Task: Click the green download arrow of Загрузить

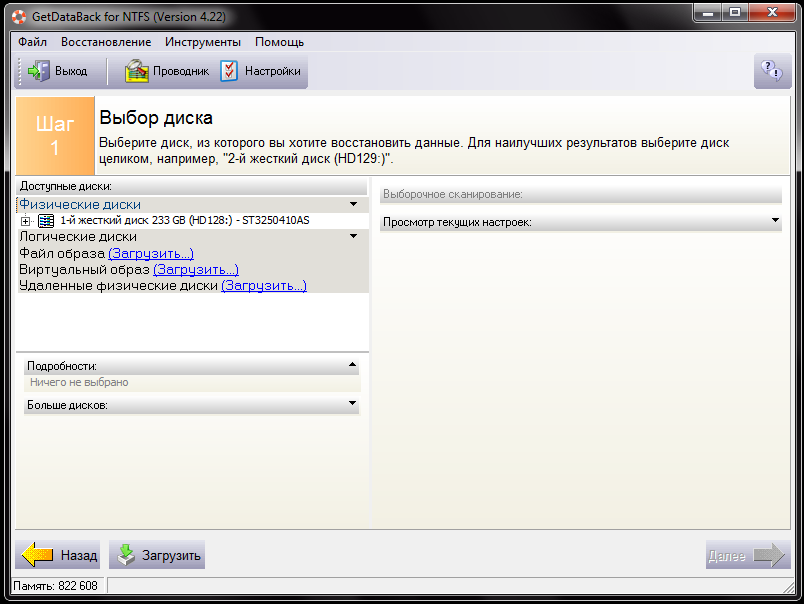Action: click(126, 555)
